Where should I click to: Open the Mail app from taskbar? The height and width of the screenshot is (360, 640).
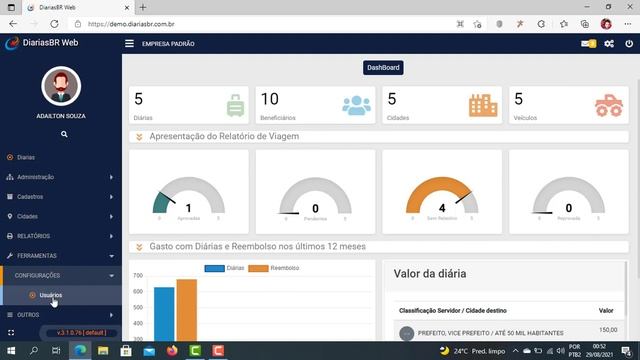pyautogui.click(x=149, y=351)
